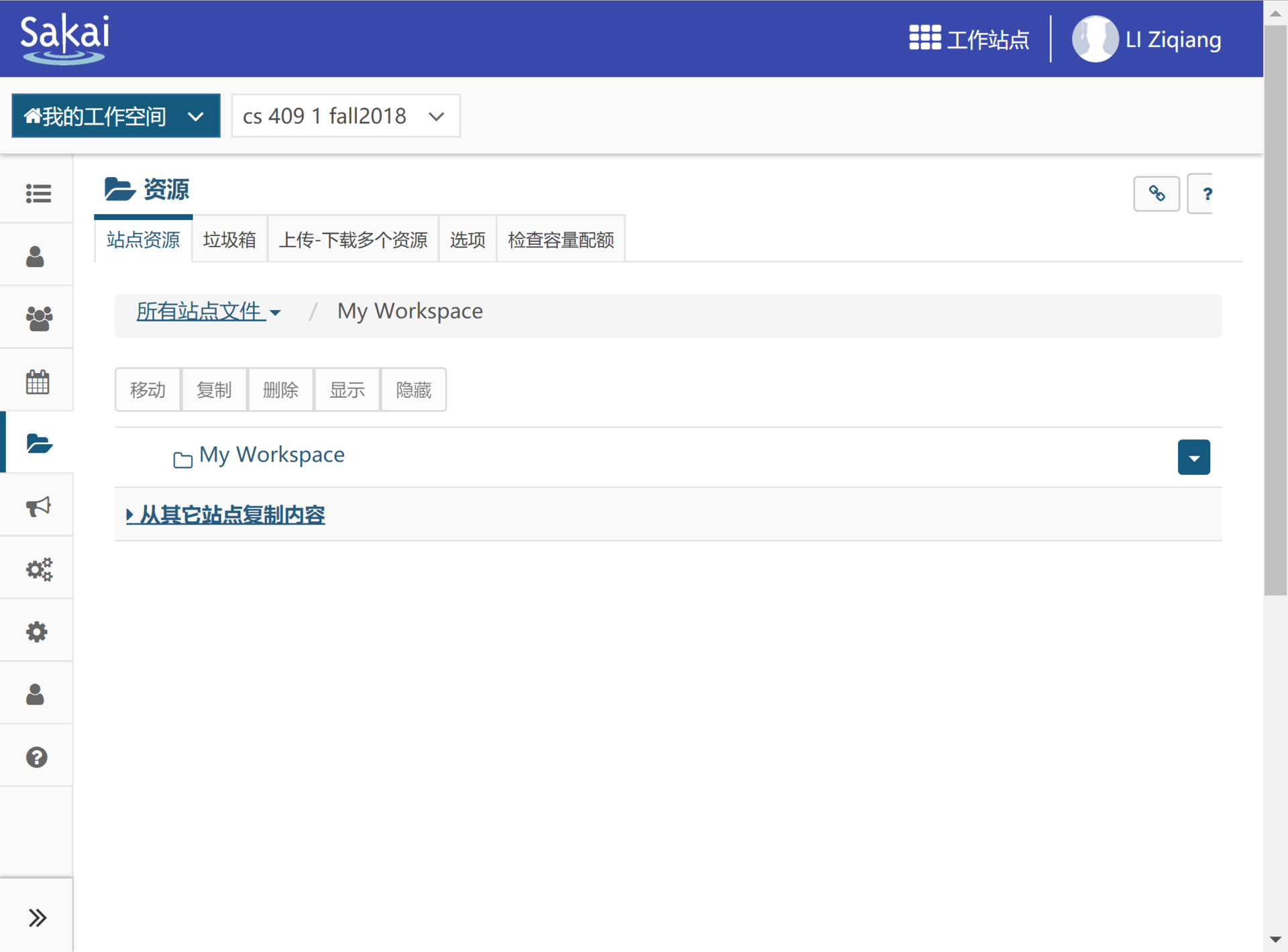Open the My Workspace folder
1288x952 pixels.
[272, 455]
